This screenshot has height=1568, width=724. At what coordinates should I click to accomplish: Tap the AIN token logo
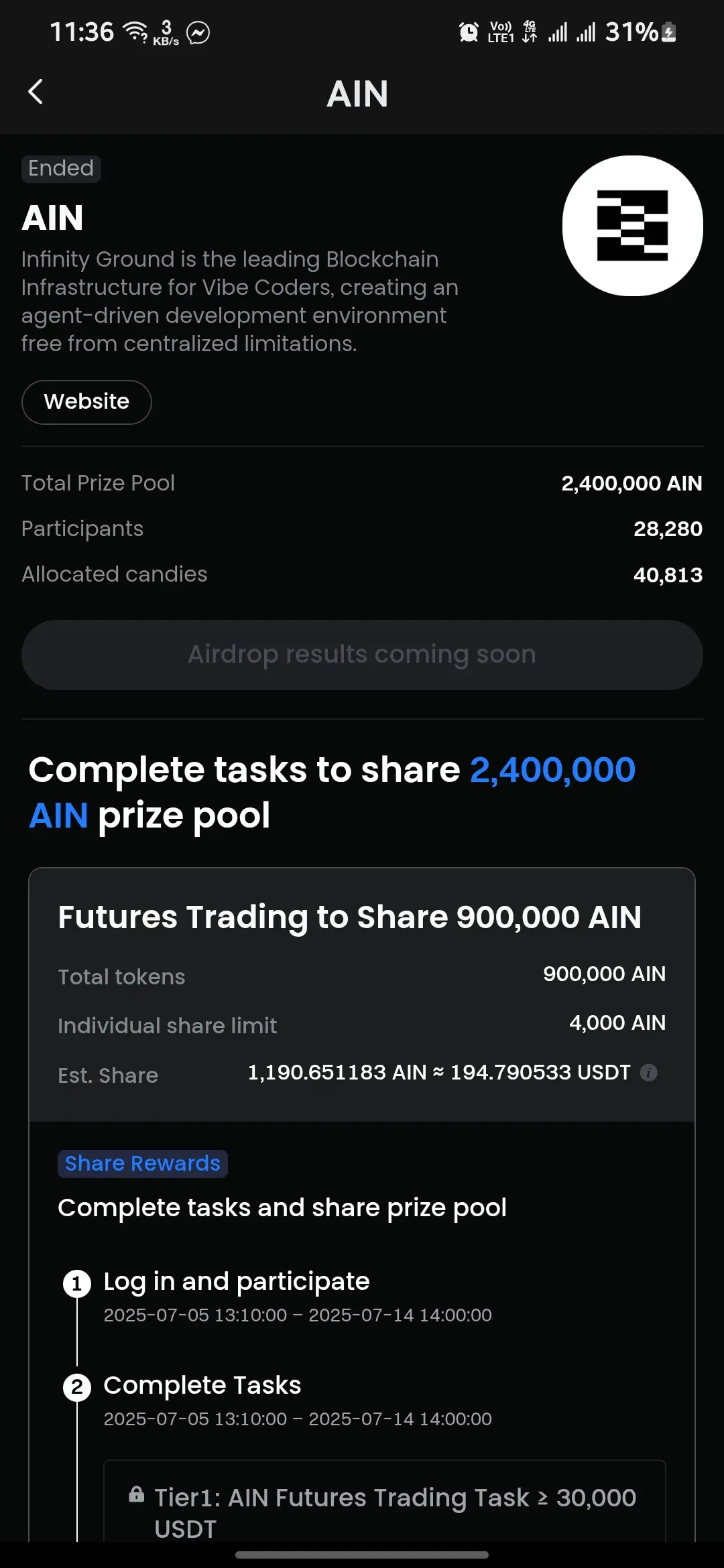(x=632, y=226)
